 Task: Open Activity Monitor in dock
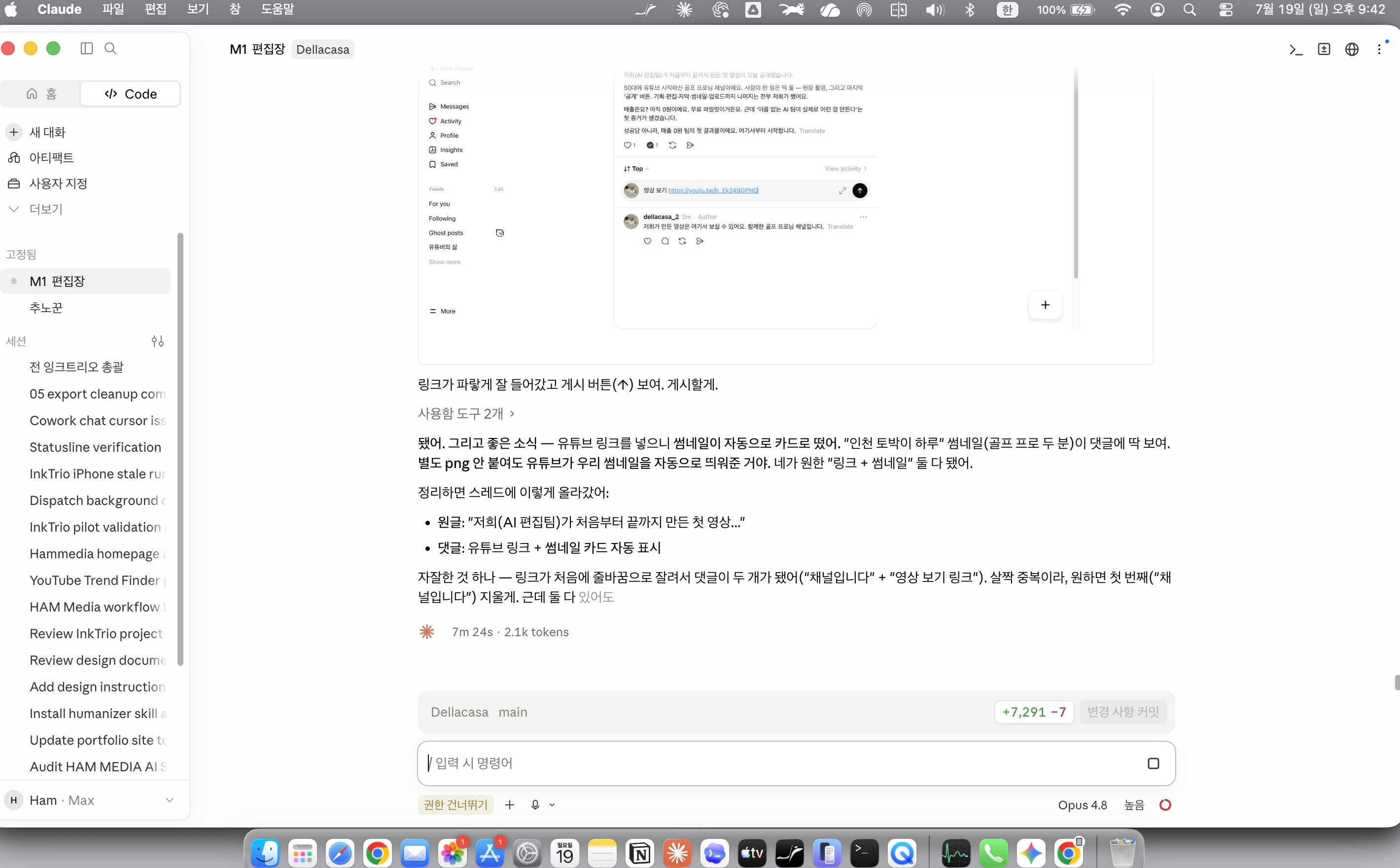(956, 853)
